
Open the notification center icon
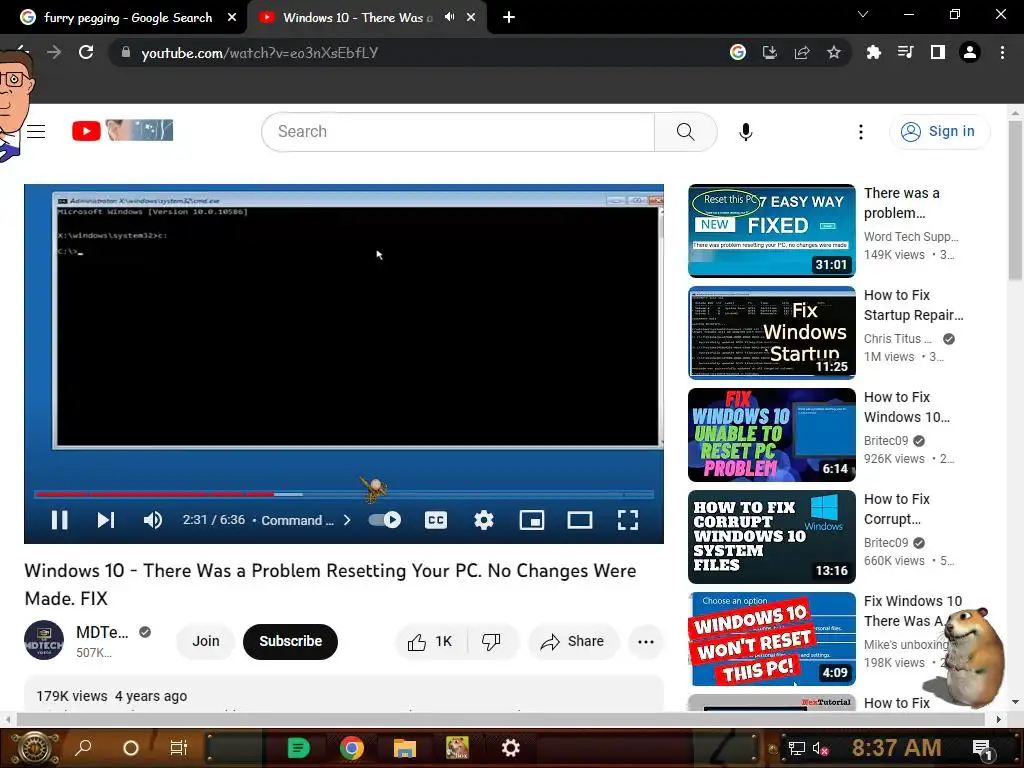(x=984, y=749)
